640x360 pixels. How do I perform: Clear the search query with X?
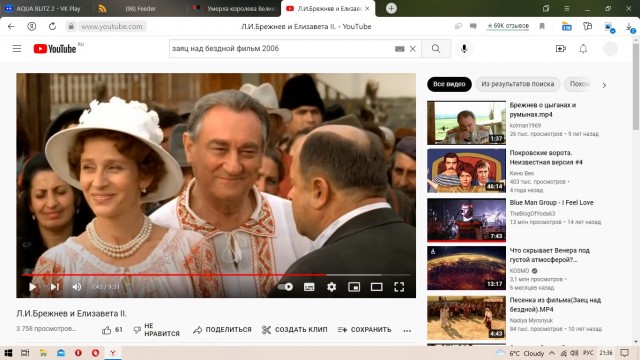pyautogui.click(x=413, y=49)
